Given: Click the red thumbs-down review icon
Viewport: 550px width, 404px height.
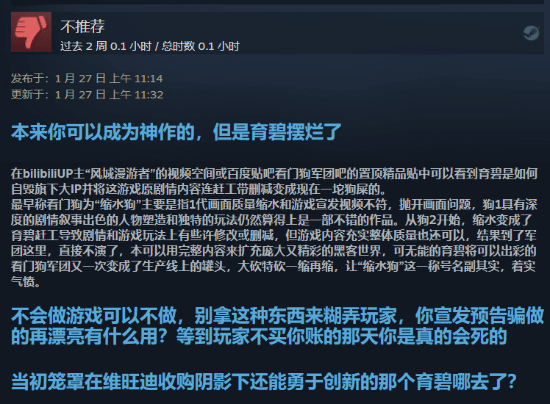Looking at the screenshot, I should (x=31, y=32).
